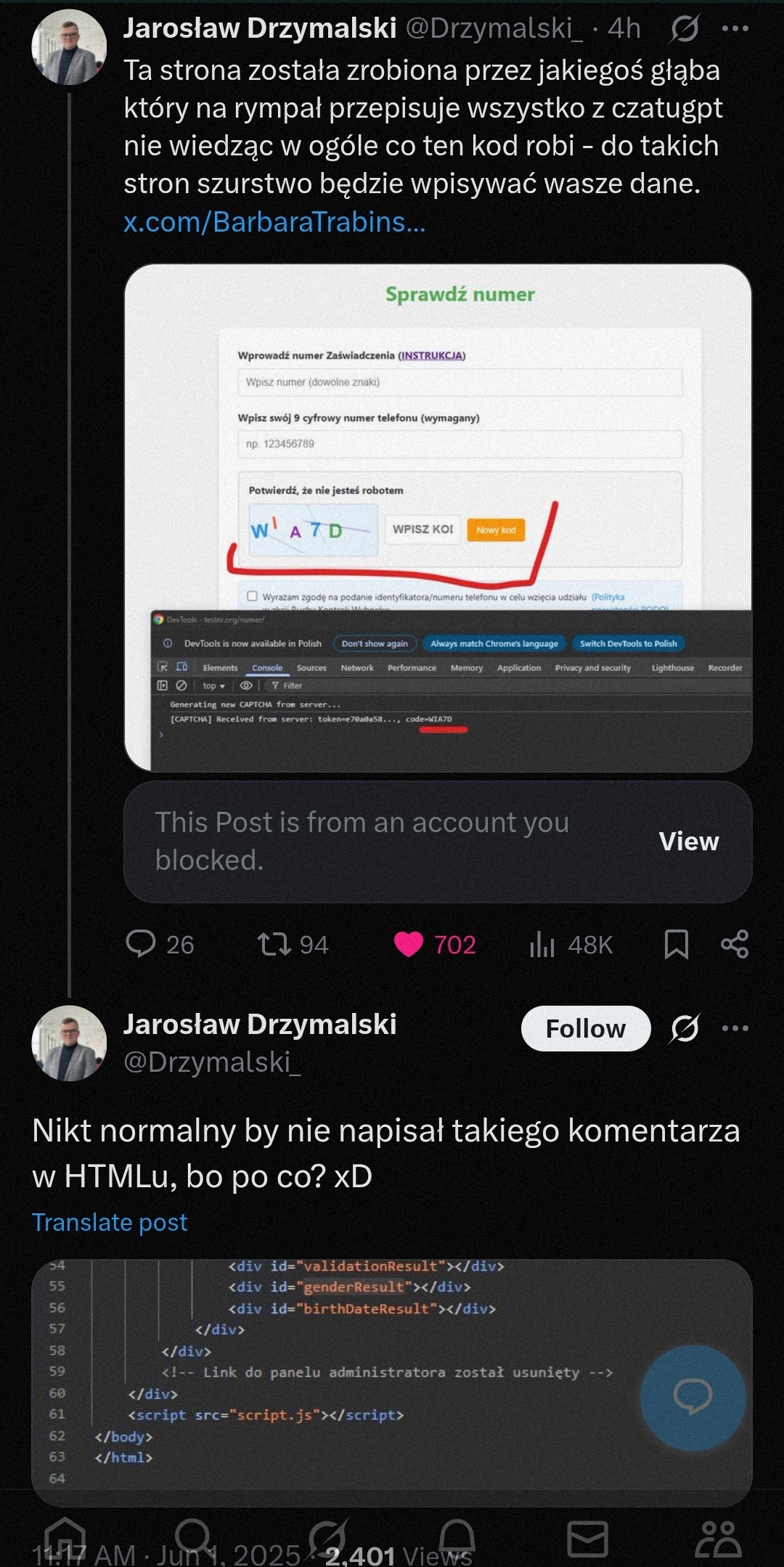This screenshot has width=784, height=1567.
Task: Go to Home tab in bottom bar
Action: click(65, 1537)
